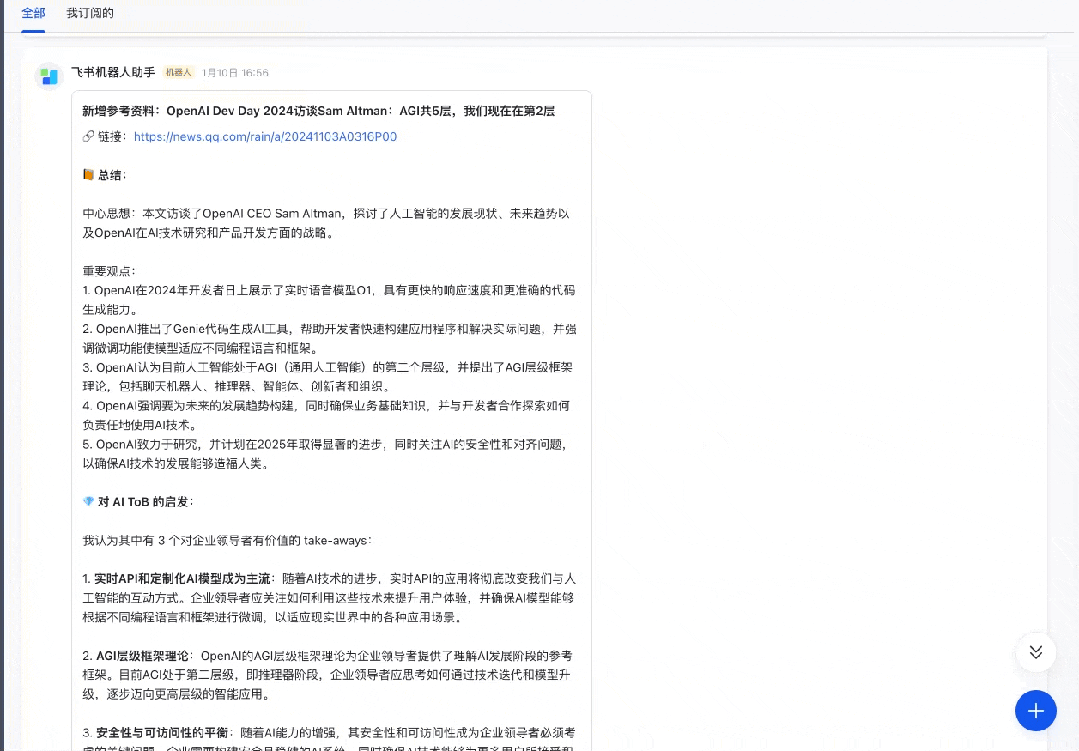Click the 飞书机器人助手 avatar icon
This screenshot has height=751, width=1079.
[49, 76]
